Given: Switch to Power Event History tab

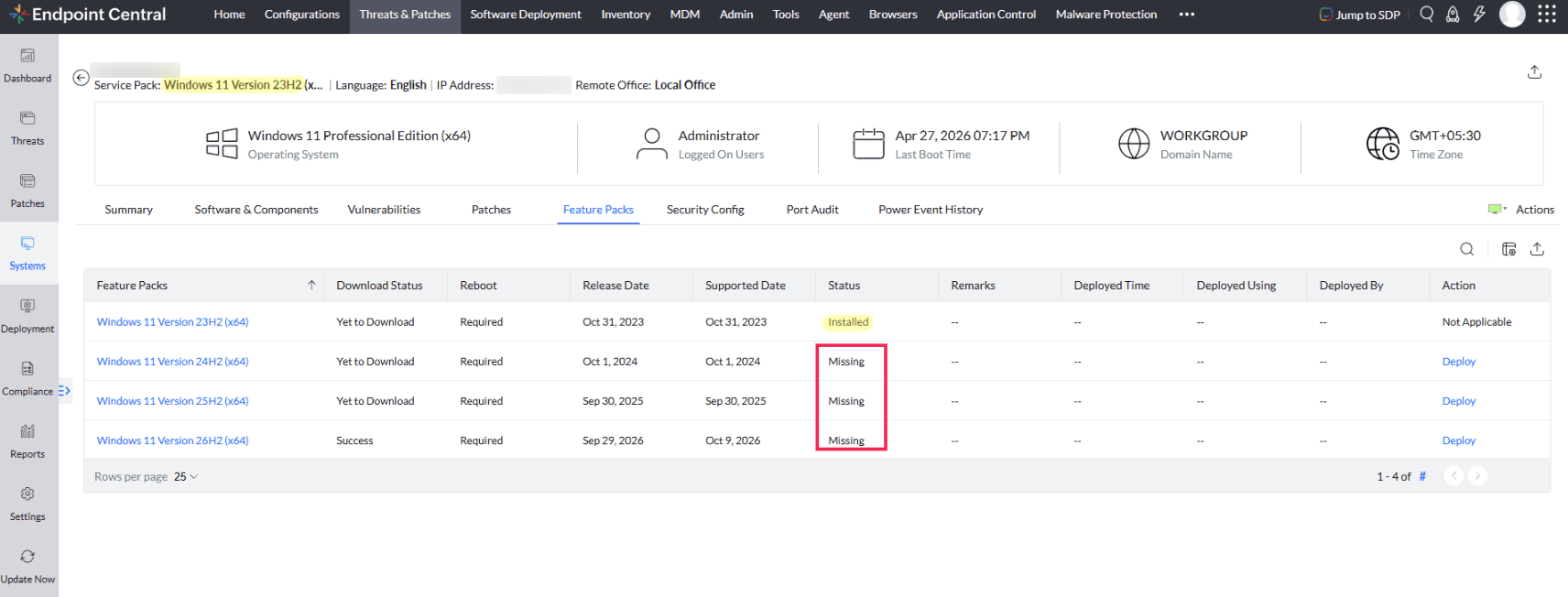Looking at the screenshot, I should [x=931, y=210].
